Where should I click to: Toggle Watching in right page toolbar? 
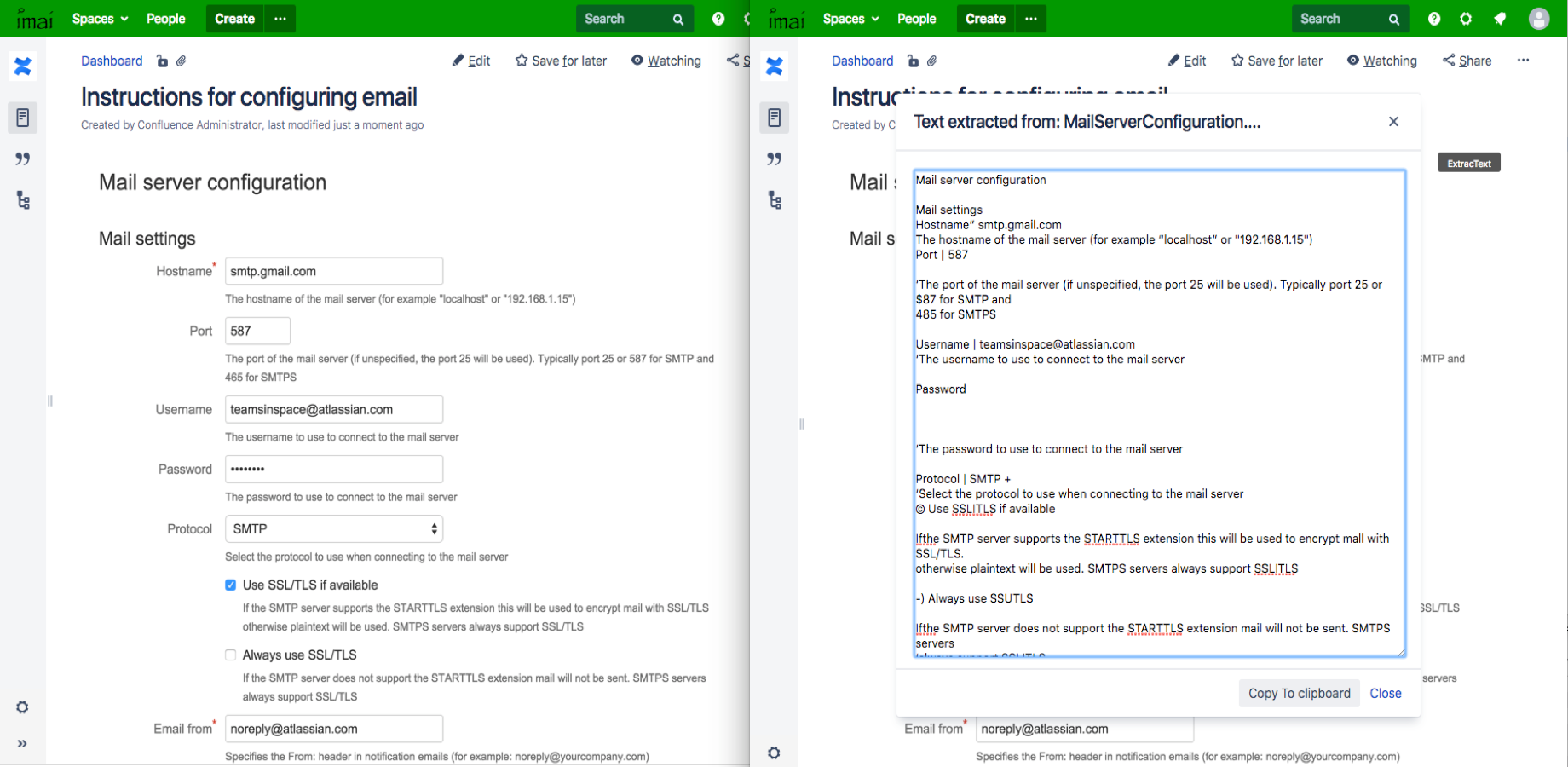pyautogui.click(x=1382, y=61)
